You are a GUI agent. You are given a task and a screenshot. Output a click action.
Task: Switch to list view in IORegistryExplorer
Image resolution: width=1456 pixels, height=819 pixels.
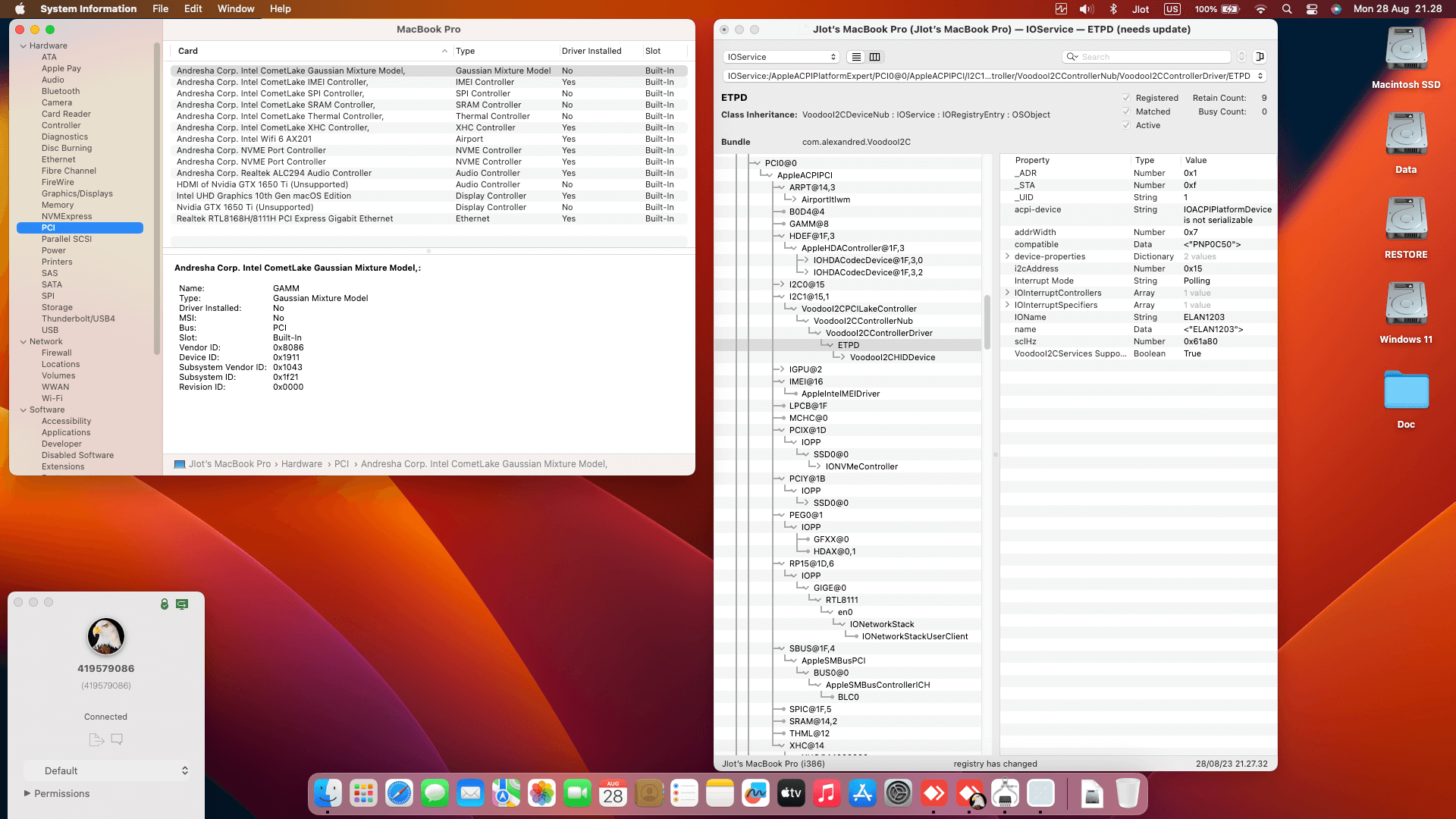[x=856, y=57]
